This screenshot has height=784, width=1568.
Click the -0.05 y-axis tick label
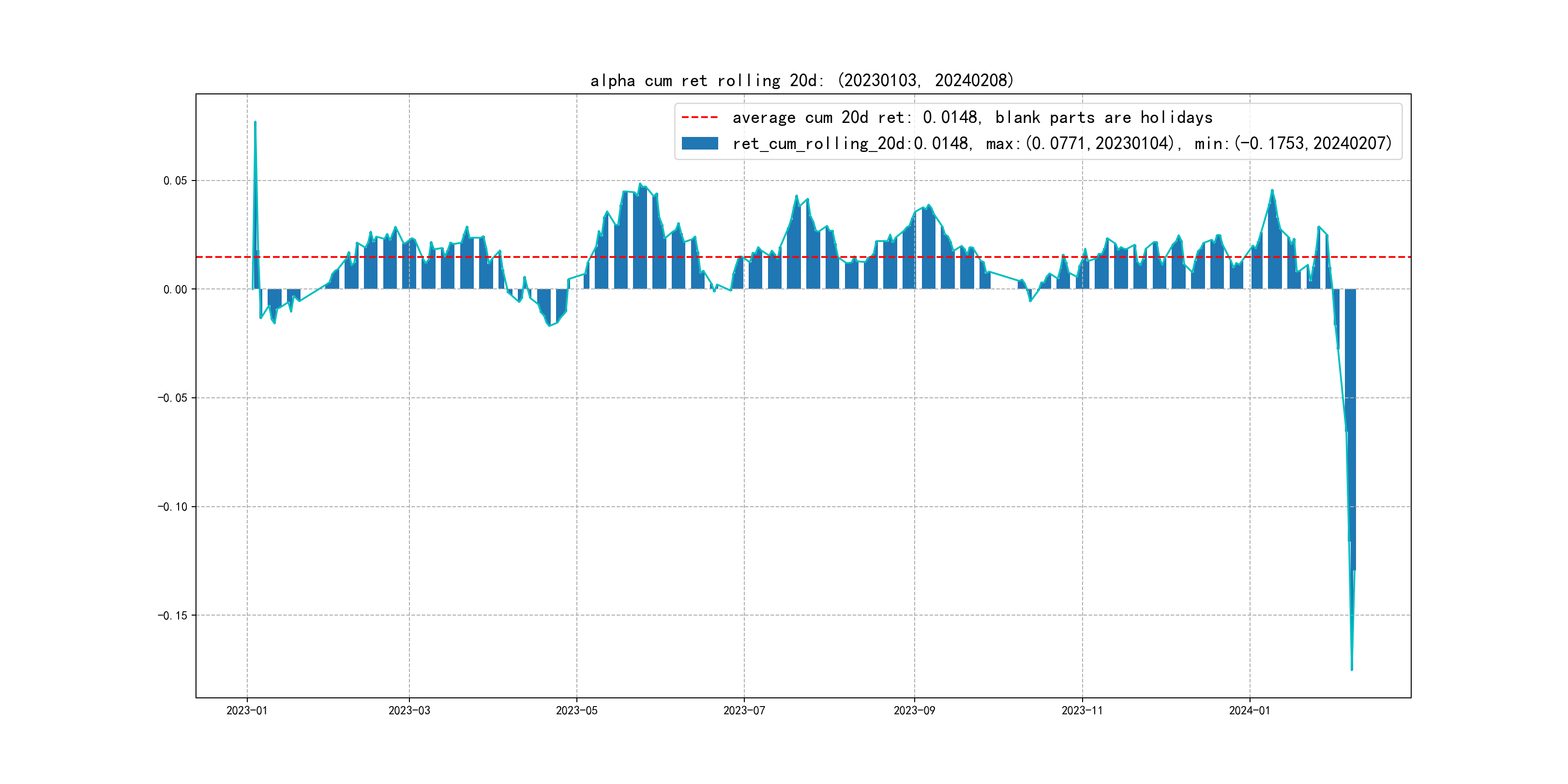click(x=172, y=398)
